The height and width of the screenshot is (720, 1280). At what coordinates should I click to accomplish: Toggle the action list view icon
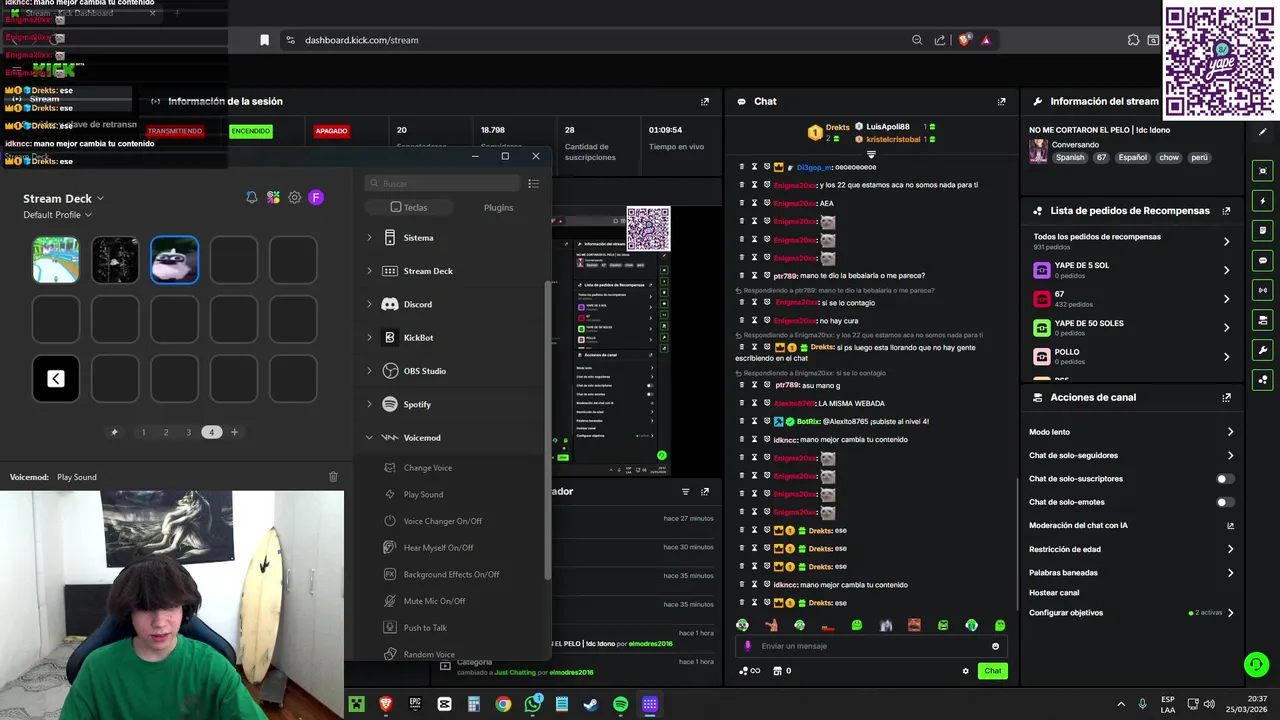pos(533,183)
